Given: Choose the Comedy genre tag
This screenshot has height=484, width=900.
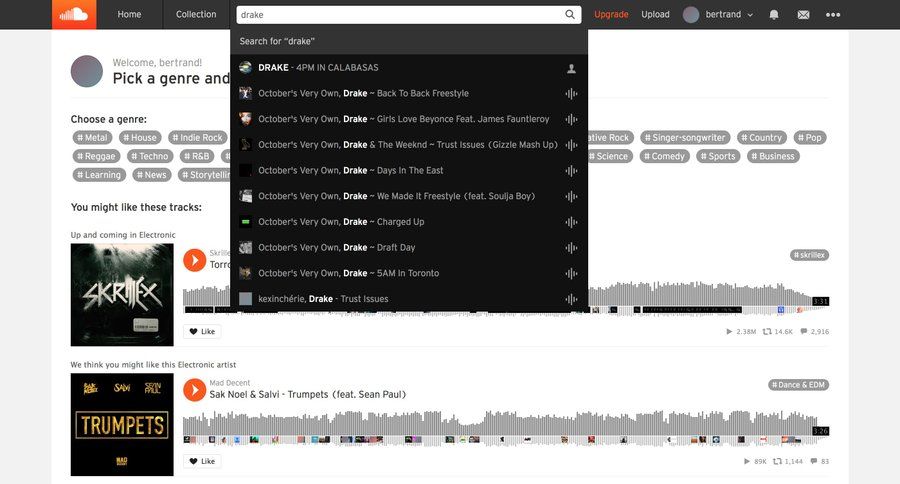Looking at the screenshot, I should click(x=664, y=156).
